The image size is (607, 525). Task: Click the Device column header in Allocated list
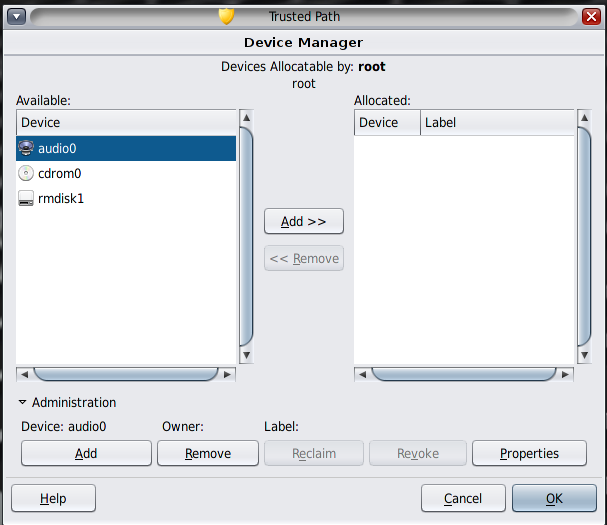coord(387,122)
